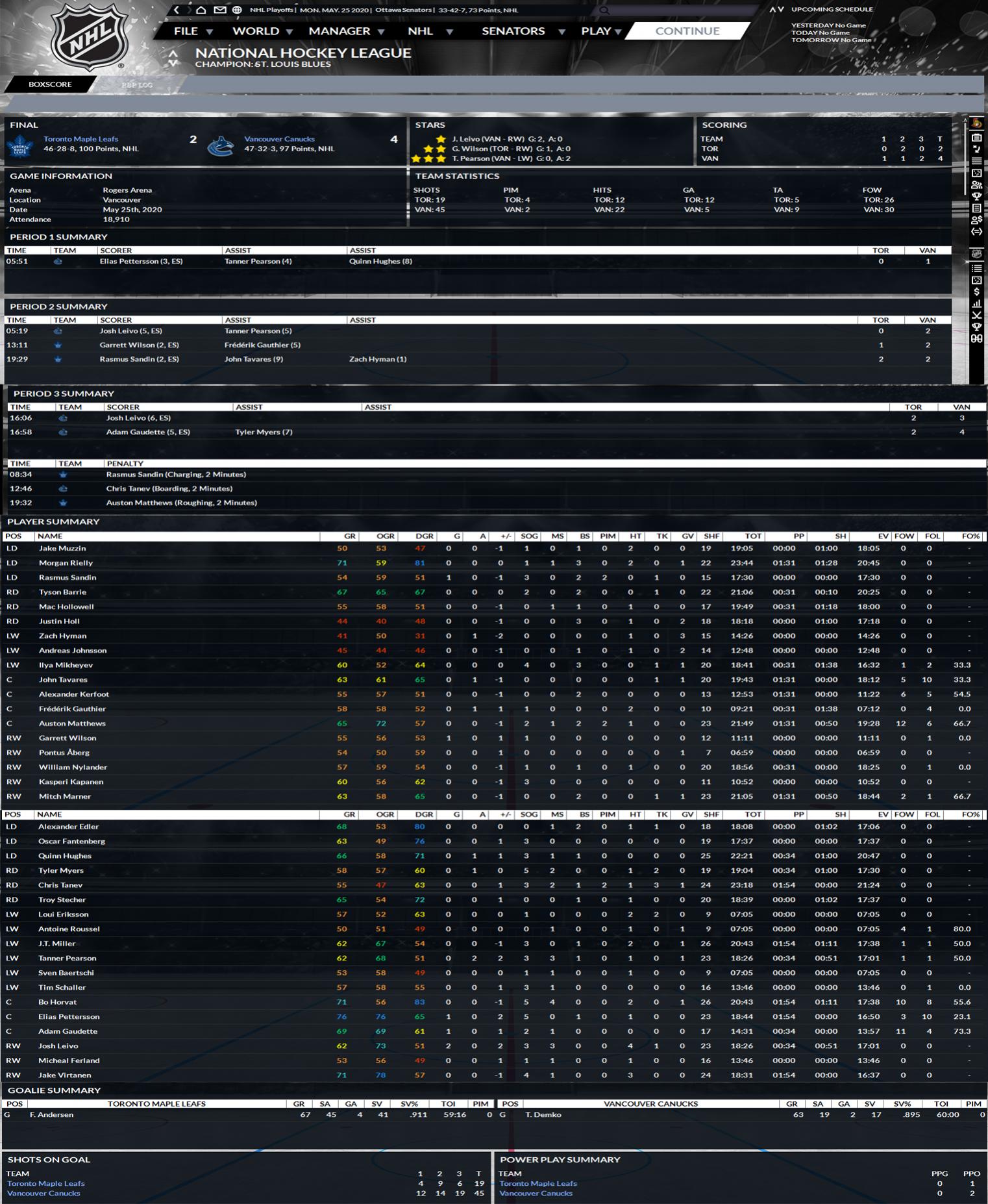The height and width of the screenshot is (1204, 988).
Task: Open the lower rink scores icon
Action: (976, 280)
